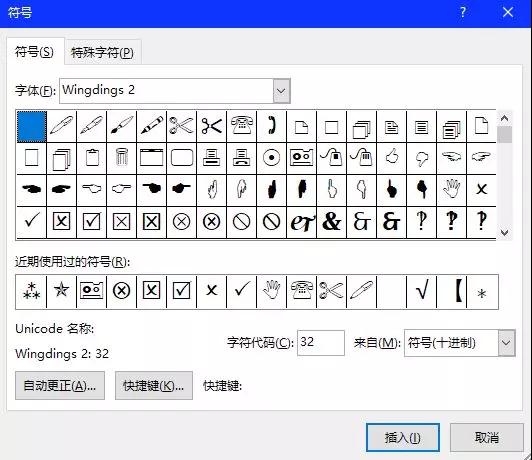
Task: Click the 插入(I) button
Action: pos(403,438)
